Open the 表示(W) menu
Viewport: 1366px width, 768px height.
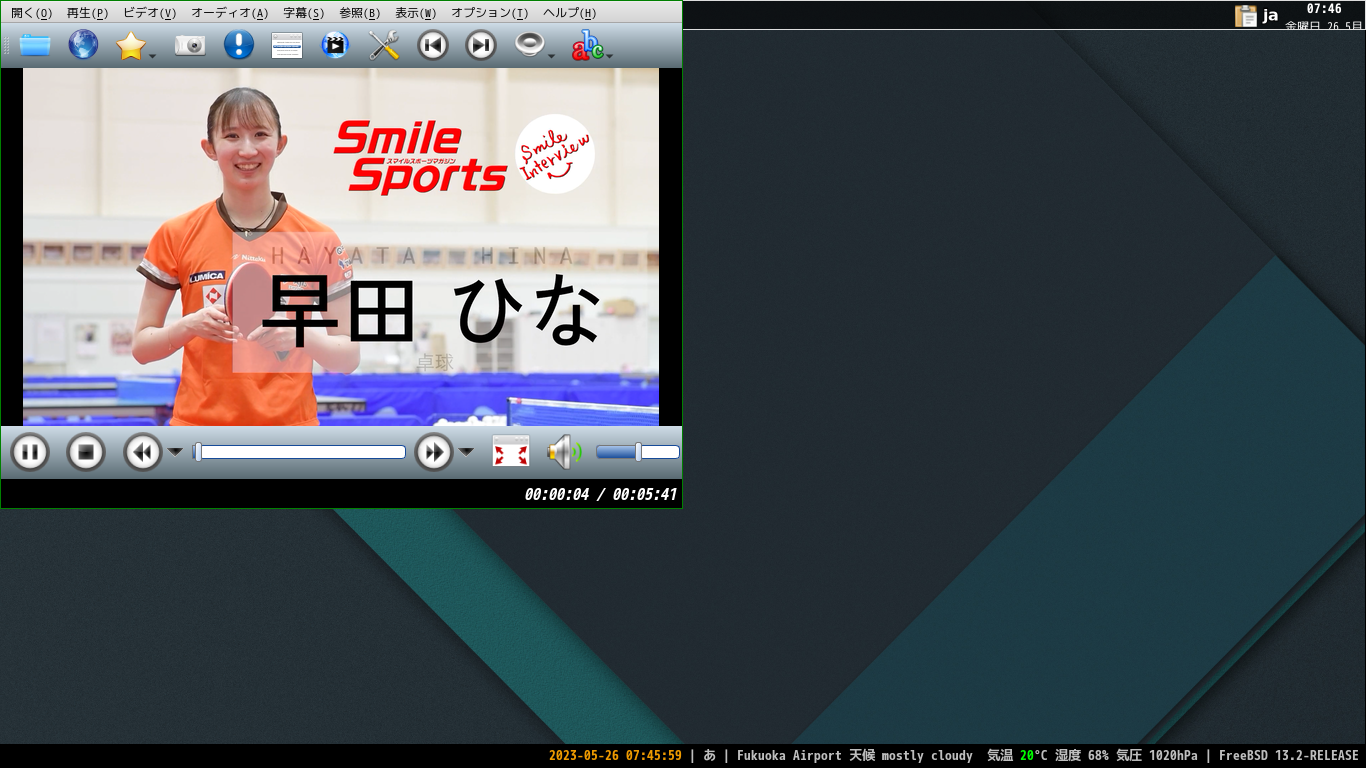click(415, 13)
